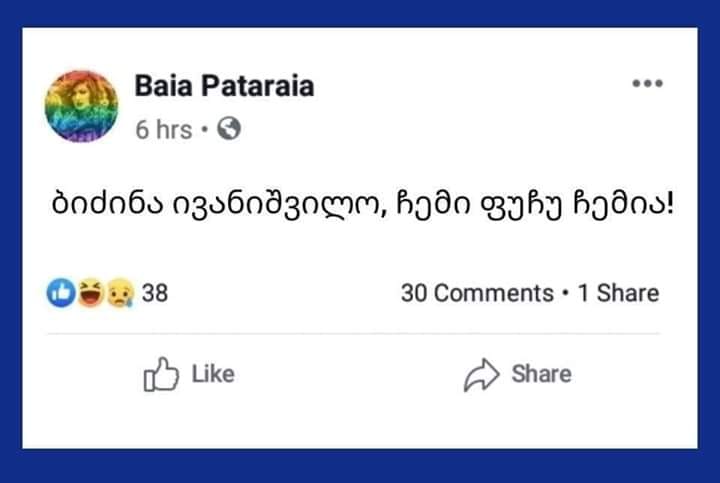
Task: Click the '6 hrs' post timestamp
Action: click(x=163, y=130)
